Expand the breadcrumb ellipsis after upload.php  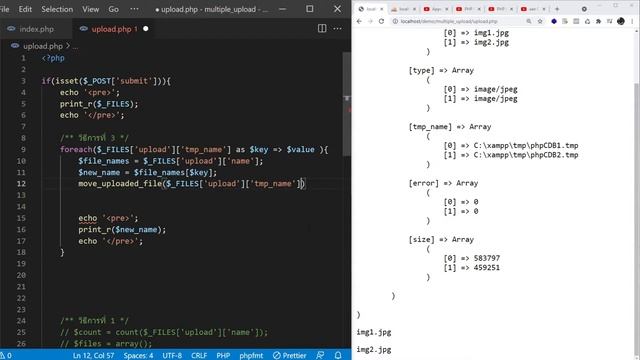76,47
